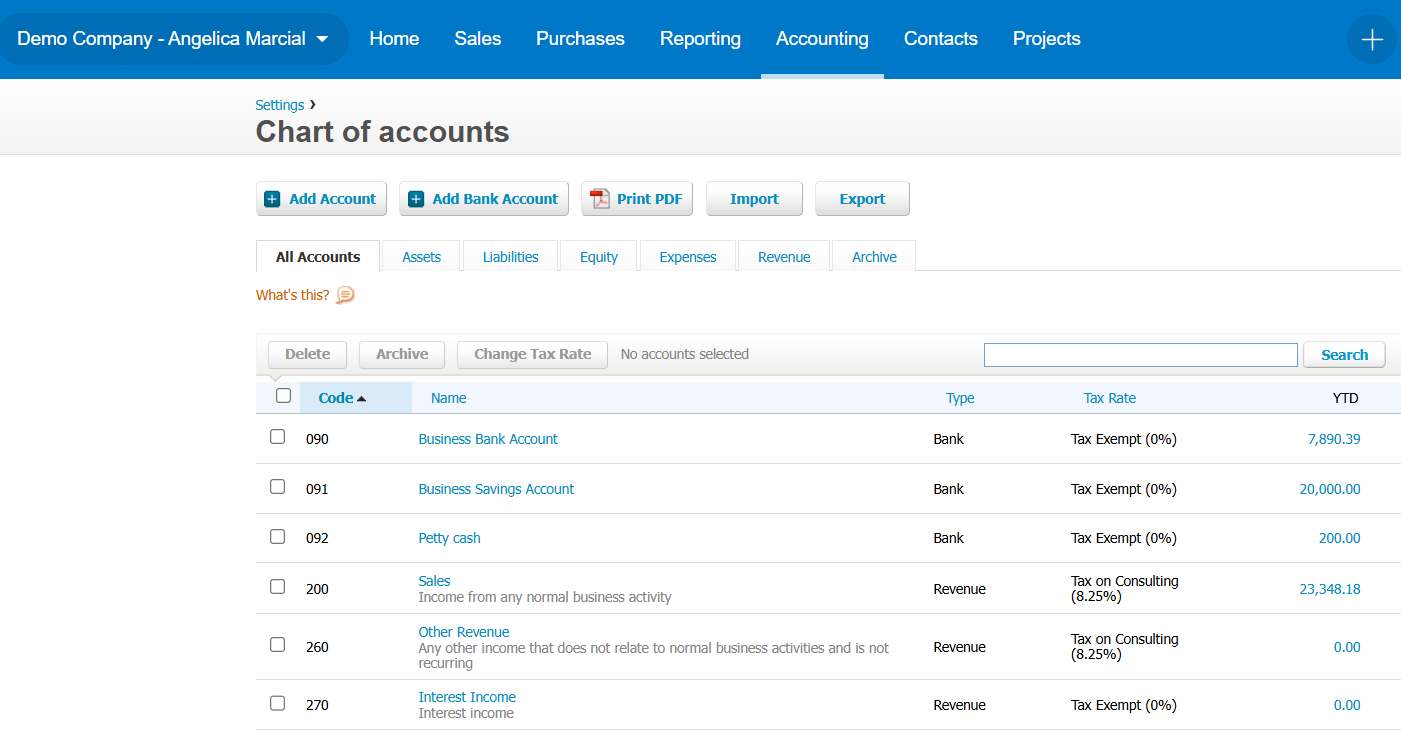Click the account search text field
Screen dimensions: 1401x730
pyautogui.click(x=1140, y=355)
